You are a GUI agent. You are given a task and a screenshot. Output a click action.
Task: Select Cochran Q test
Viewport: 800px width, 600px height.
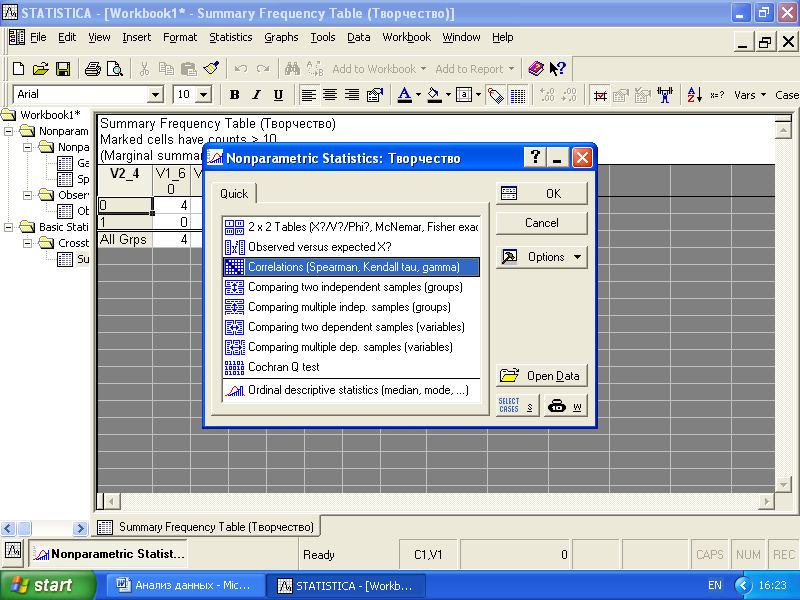(x=352, y=367)
